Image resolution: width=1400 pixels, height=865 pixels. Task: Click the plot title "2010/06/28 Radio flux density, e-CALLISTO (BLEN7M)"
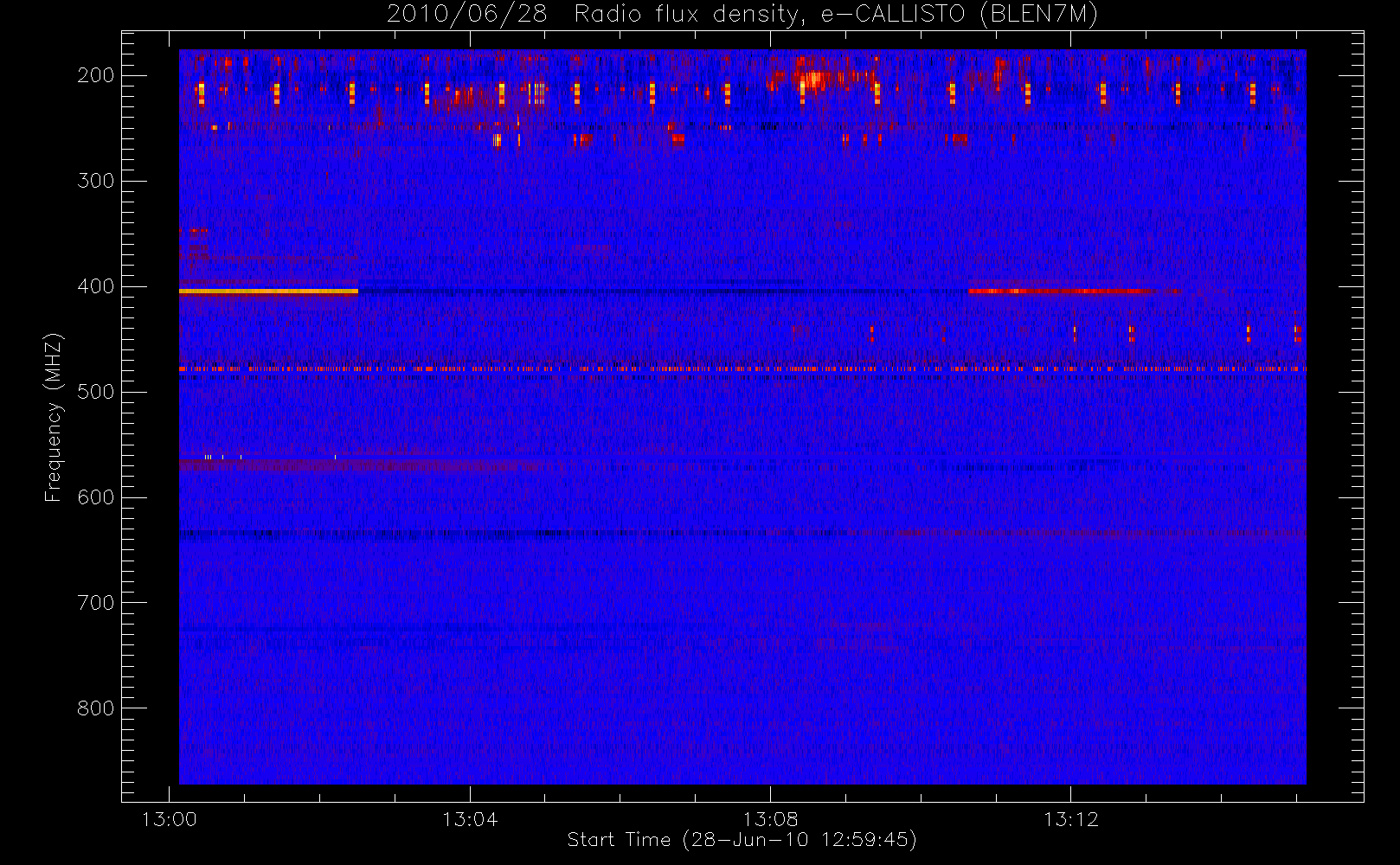pyautogui.click(x=742, y=15)
